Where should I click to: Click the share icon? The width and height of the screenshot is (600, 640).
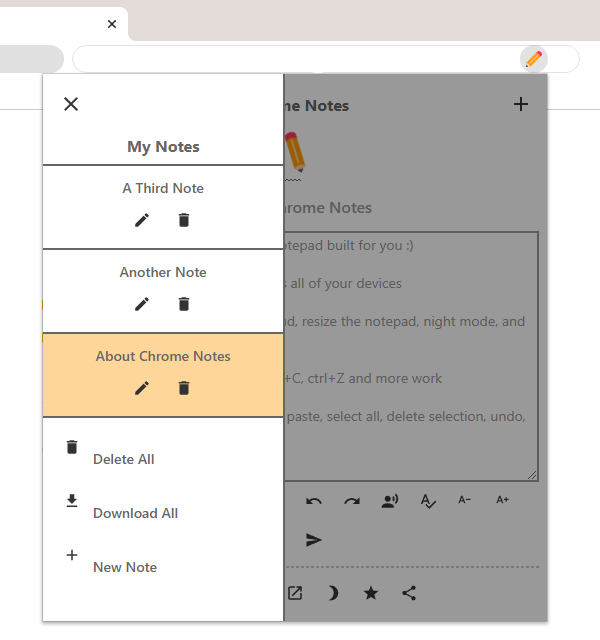pyautogui.click(x=409, y=593)
